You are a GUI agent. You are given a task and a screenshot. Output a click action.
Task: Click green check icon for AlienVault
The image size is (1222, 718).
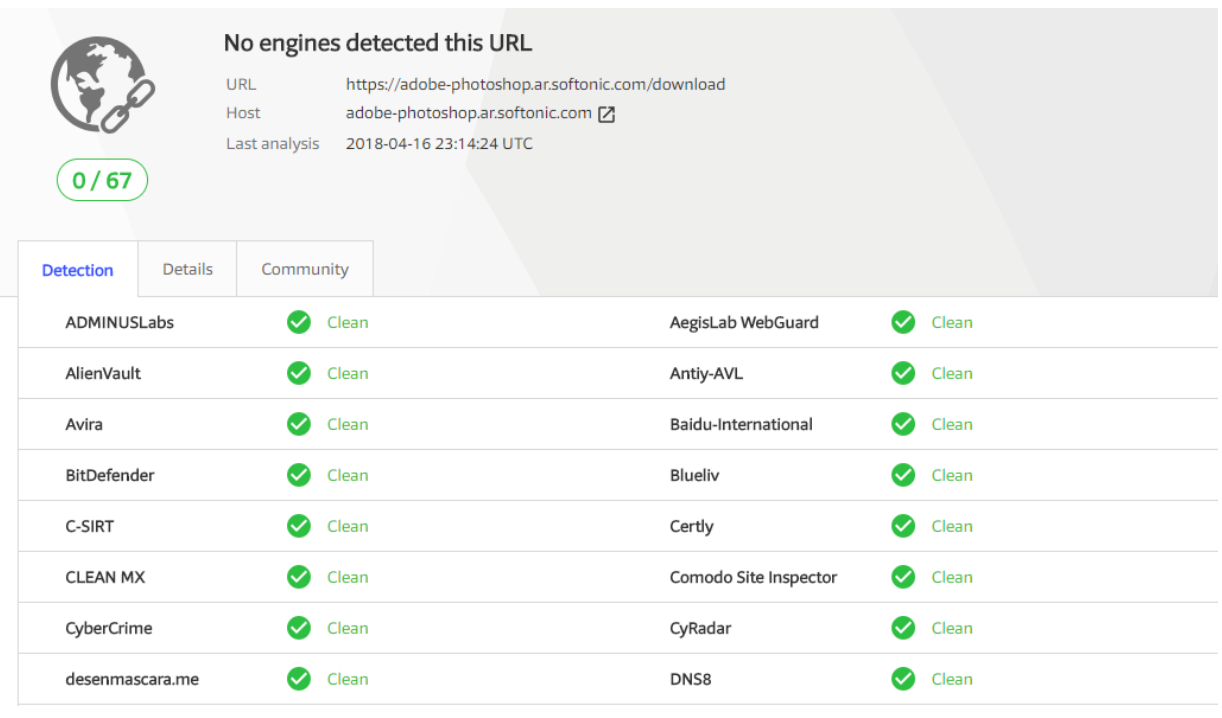coord(299,373)
